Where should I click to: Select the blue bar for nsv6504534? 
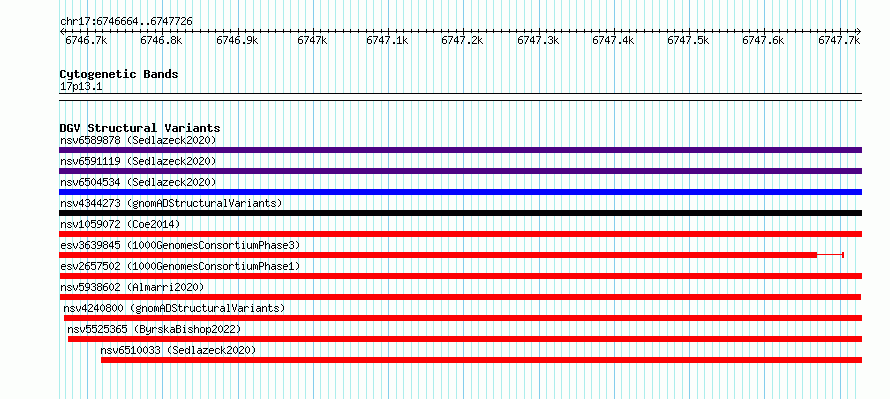point(460,192)
